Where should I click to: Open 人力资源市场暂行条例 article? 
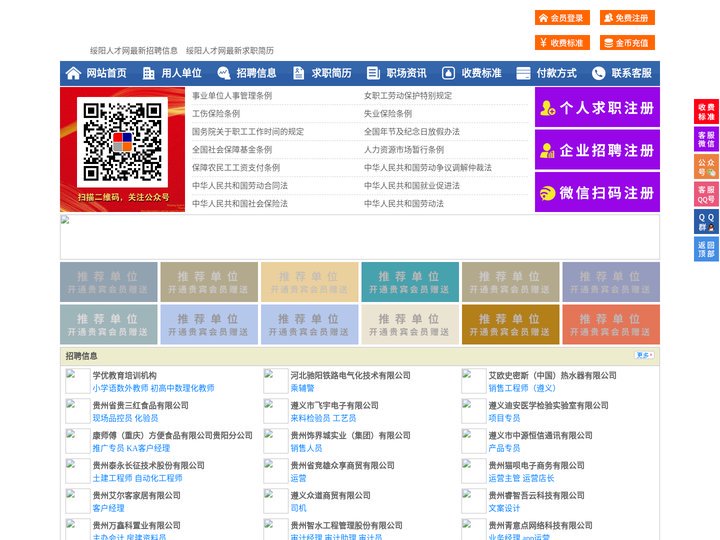[404, 150]
